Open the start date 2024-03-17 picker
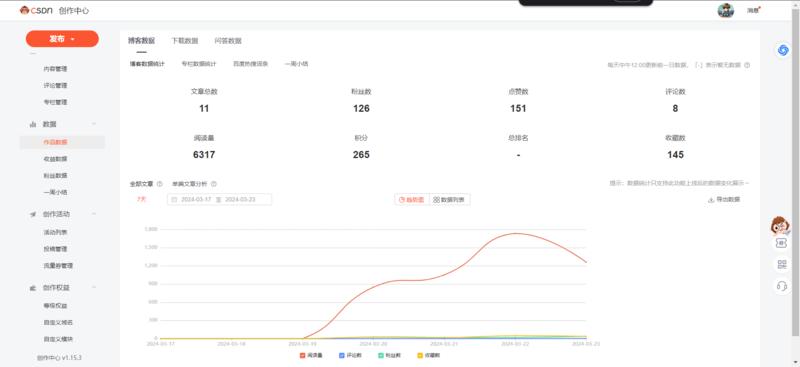Image resolution: width=800 pixels, height=367 pixels. pos(196,200)
